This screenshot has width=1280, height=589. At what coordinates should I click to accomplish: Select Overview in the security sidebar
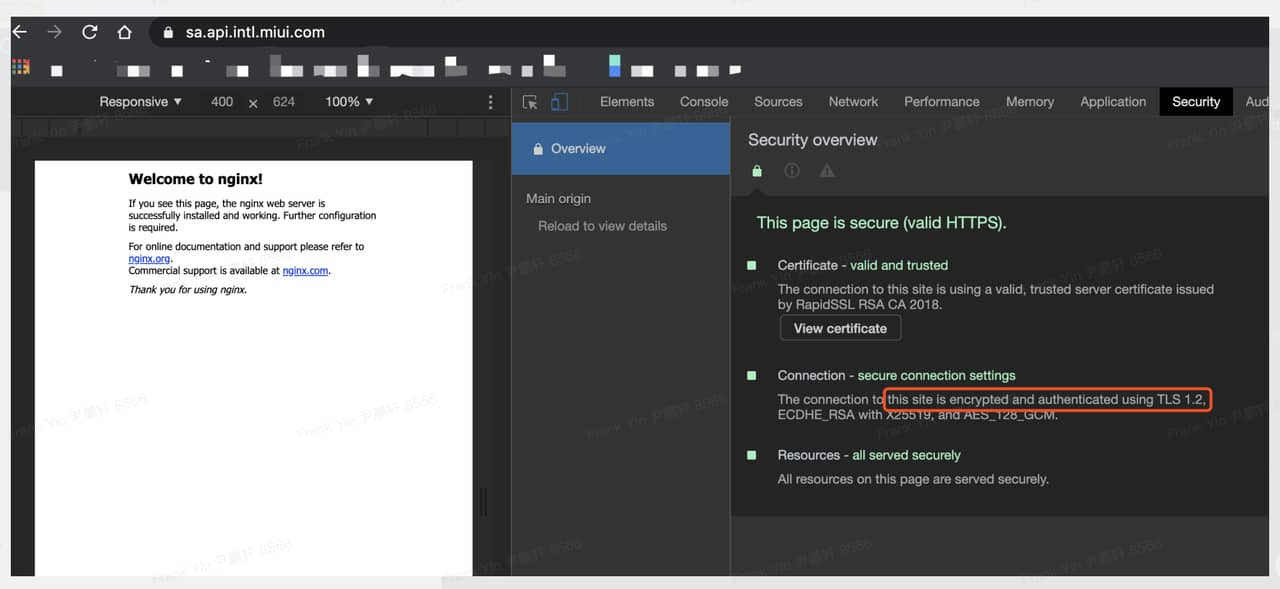[578, 148]
